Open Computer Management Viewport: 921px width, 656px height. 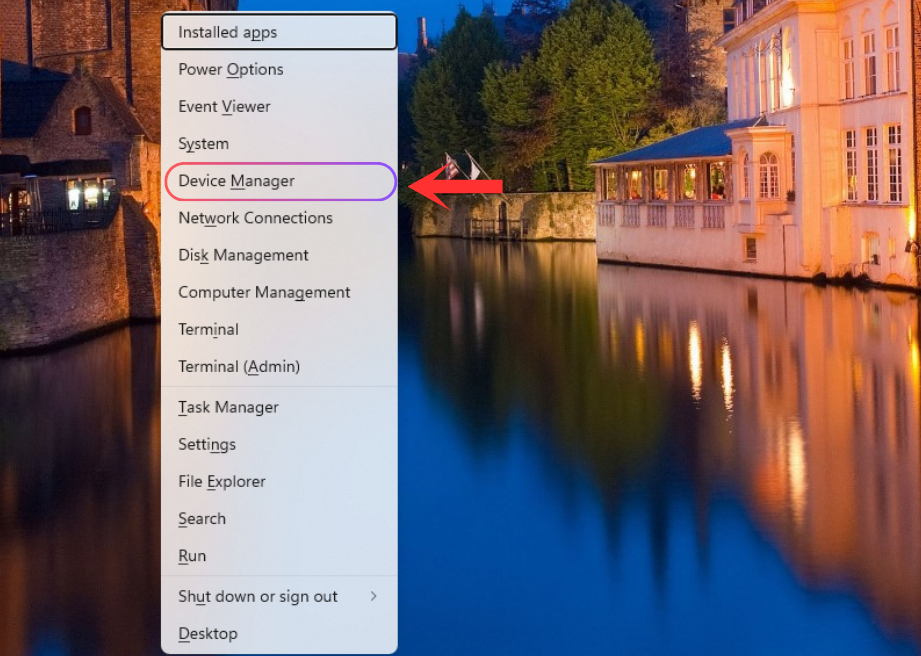(280, 292)
